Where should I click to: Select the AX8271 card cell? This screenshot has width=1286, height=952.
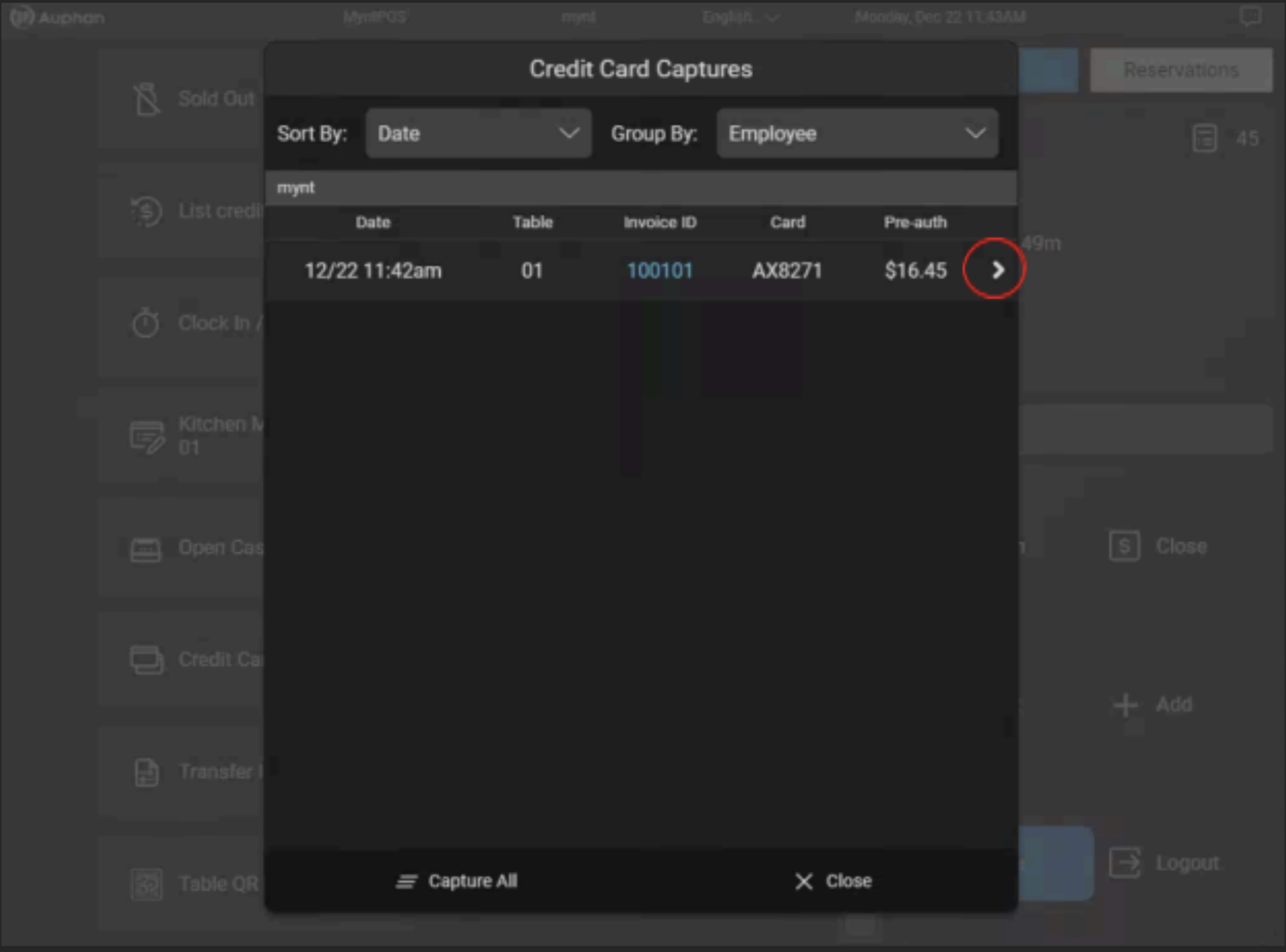[787, 271]
